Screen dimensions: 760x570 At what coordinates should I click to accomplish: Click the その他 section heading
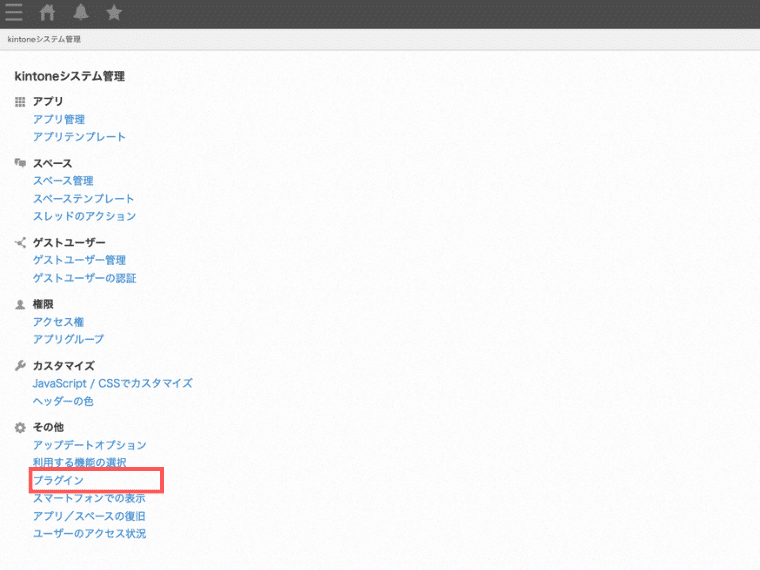[x=48, y=427]
